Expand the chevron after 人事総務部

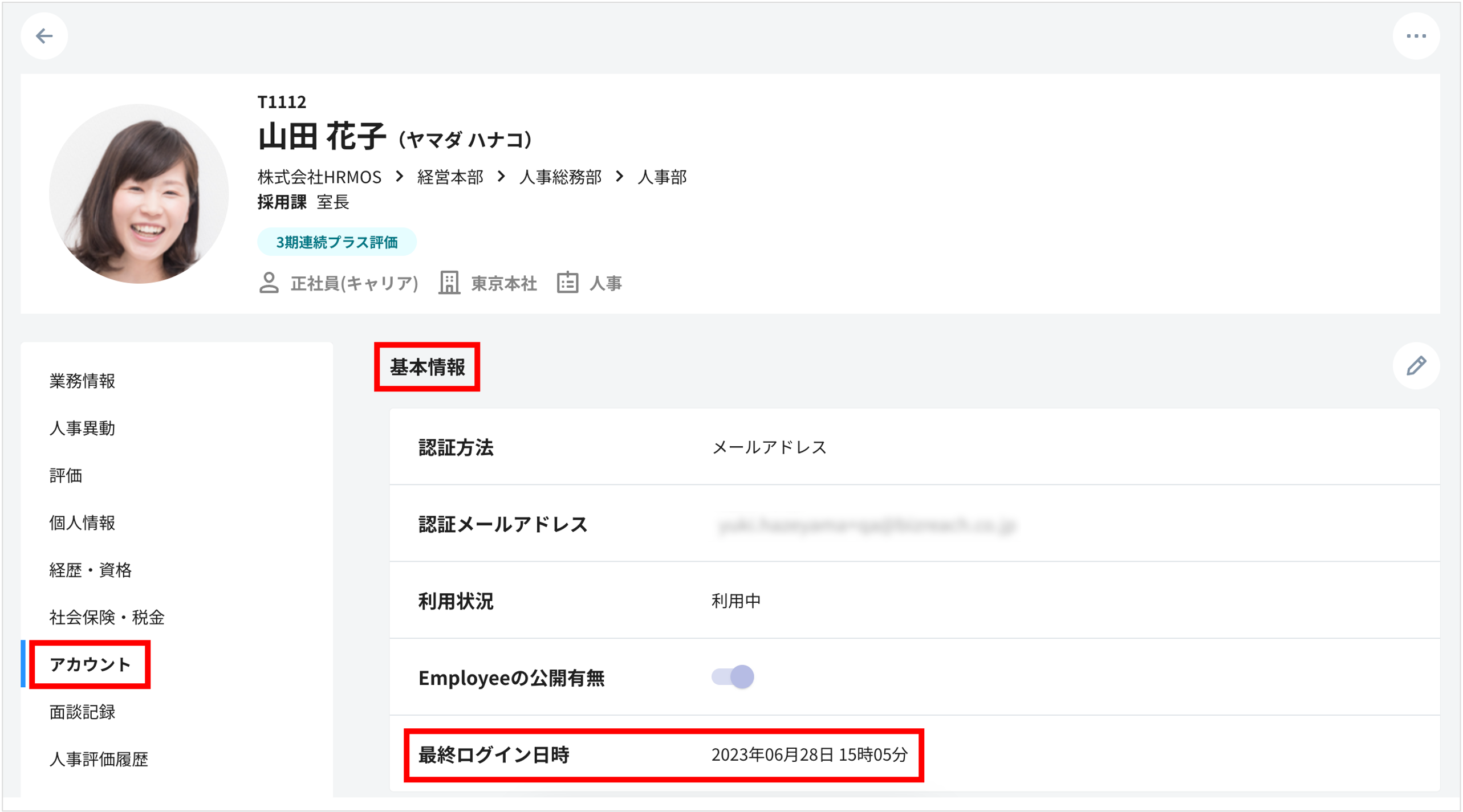point(619,177)
